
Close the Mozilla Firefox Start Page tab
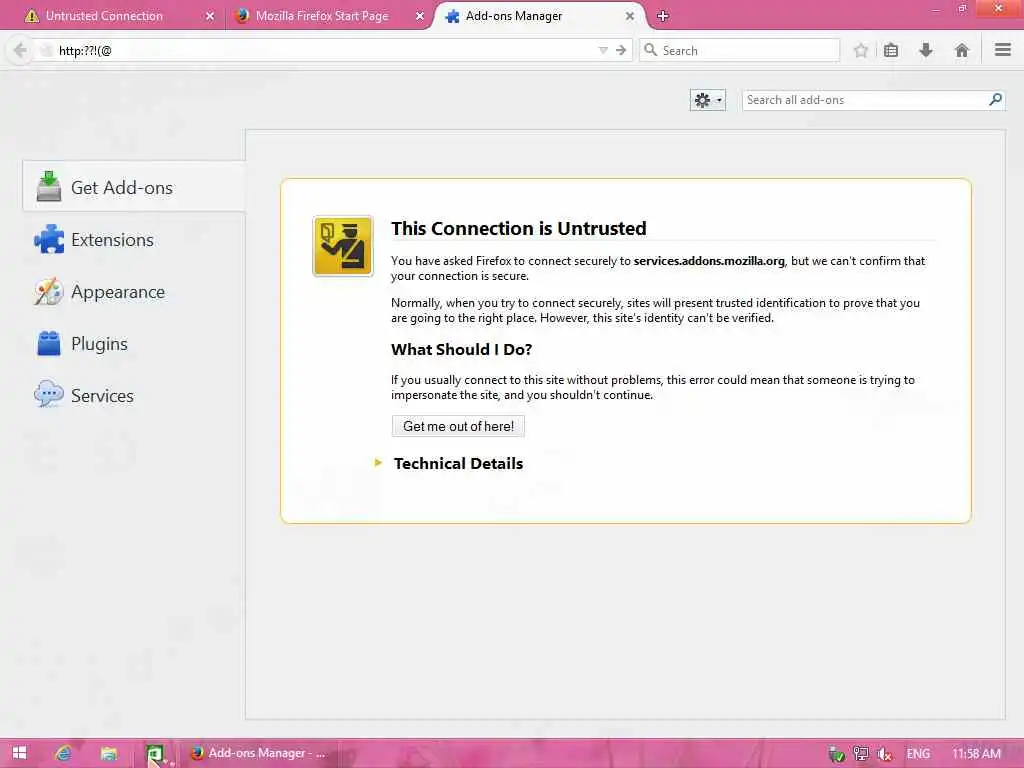[420, 16]
